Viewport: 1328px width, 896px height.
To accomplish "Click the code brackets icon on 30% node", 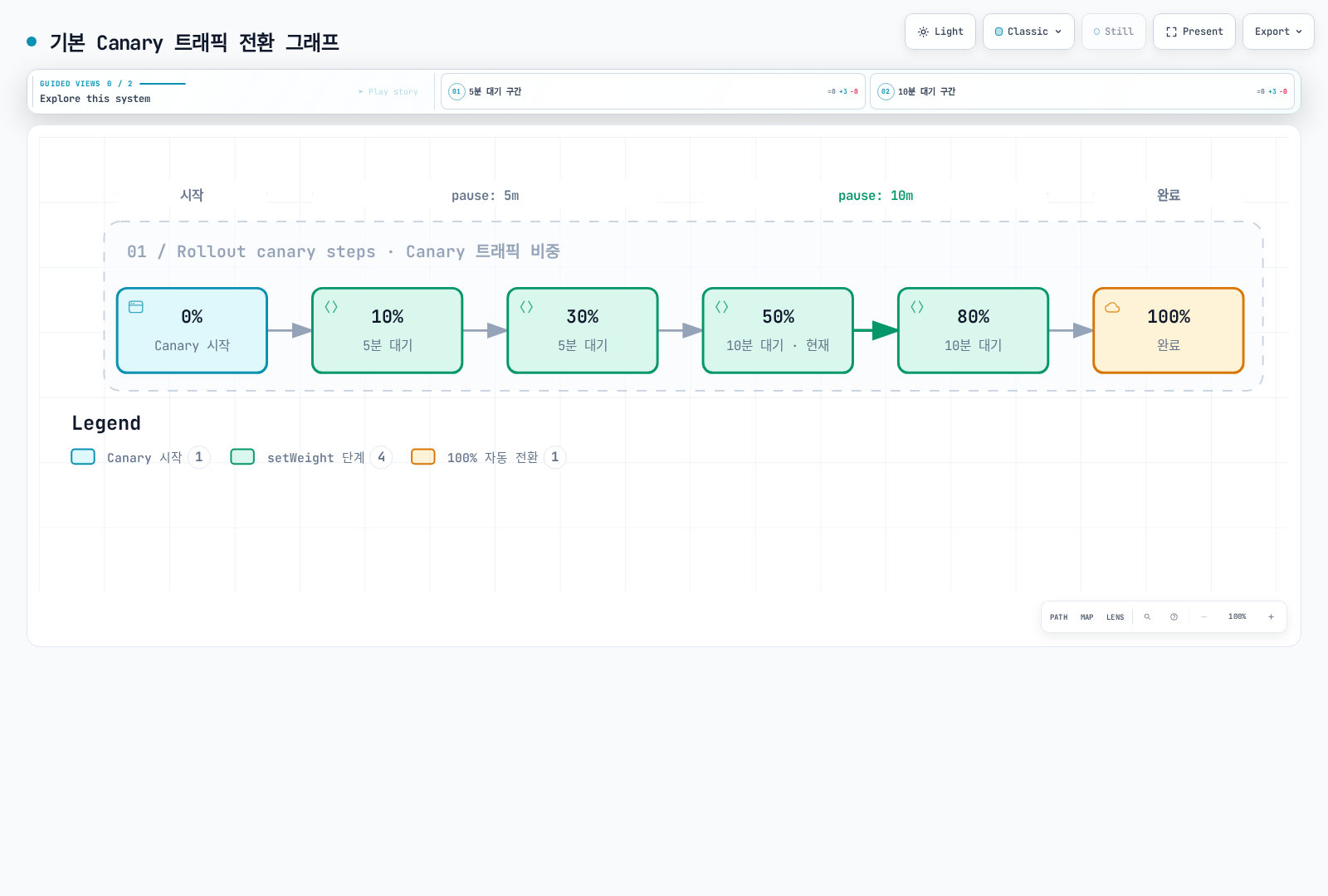I will coord(526,307).
